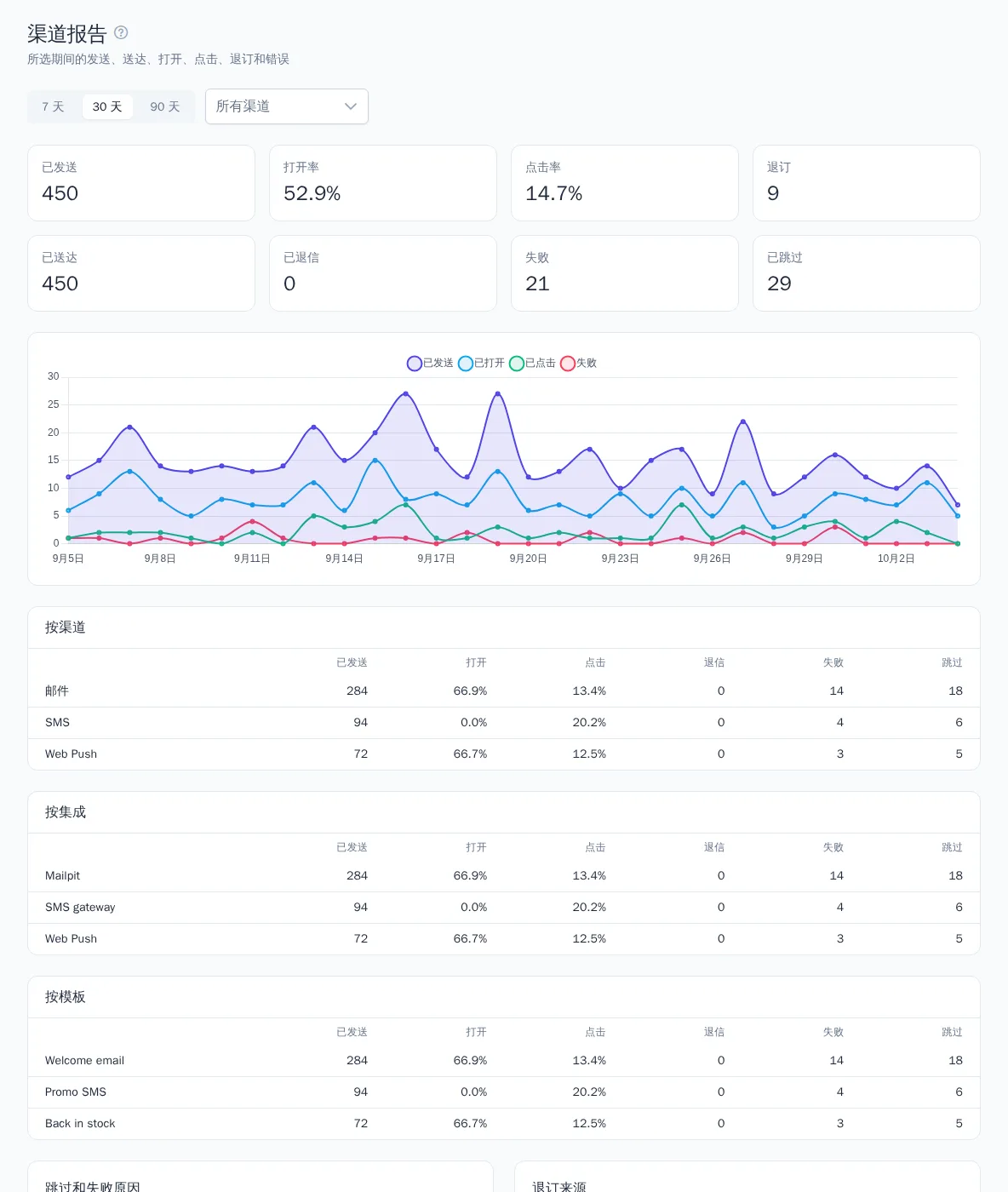Click the SMS row label under 按渠道
Viewport: 1008px width, 1192px height.
coord(57,723)
